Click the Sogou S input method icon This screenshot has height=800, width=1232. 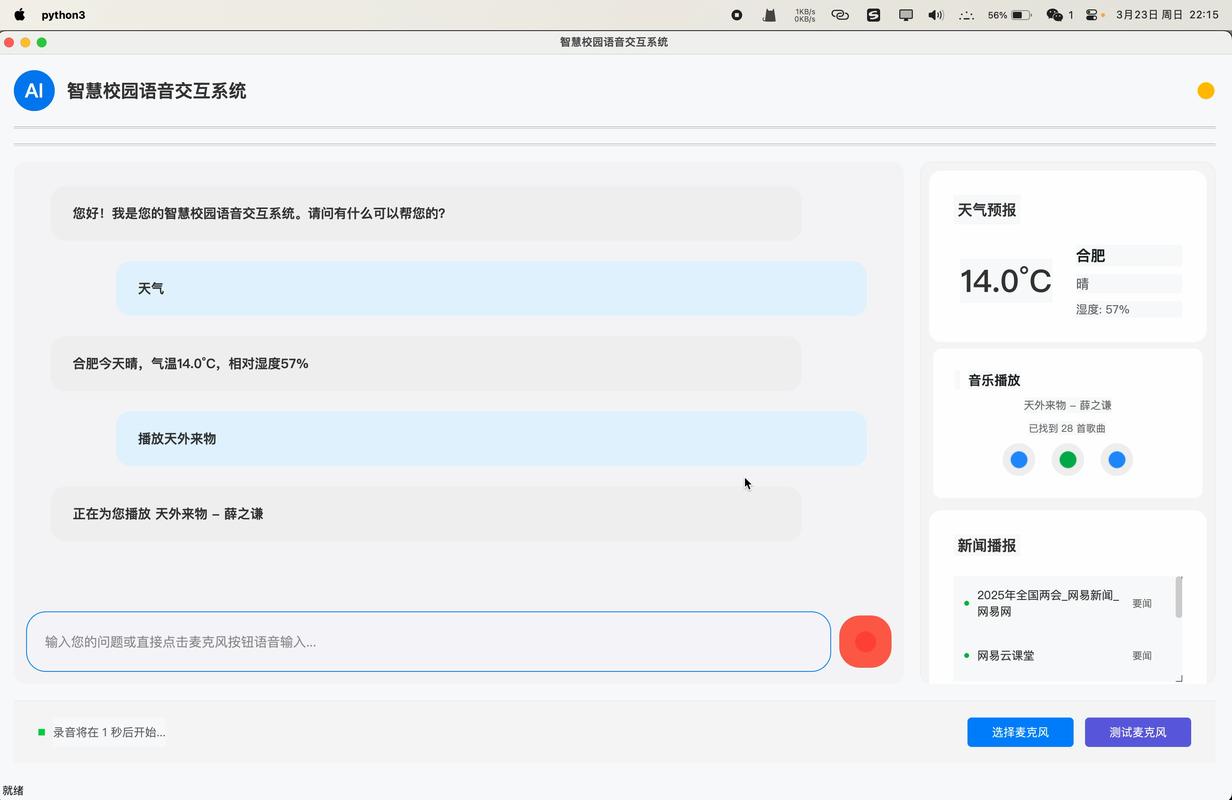tap(873, 15)
